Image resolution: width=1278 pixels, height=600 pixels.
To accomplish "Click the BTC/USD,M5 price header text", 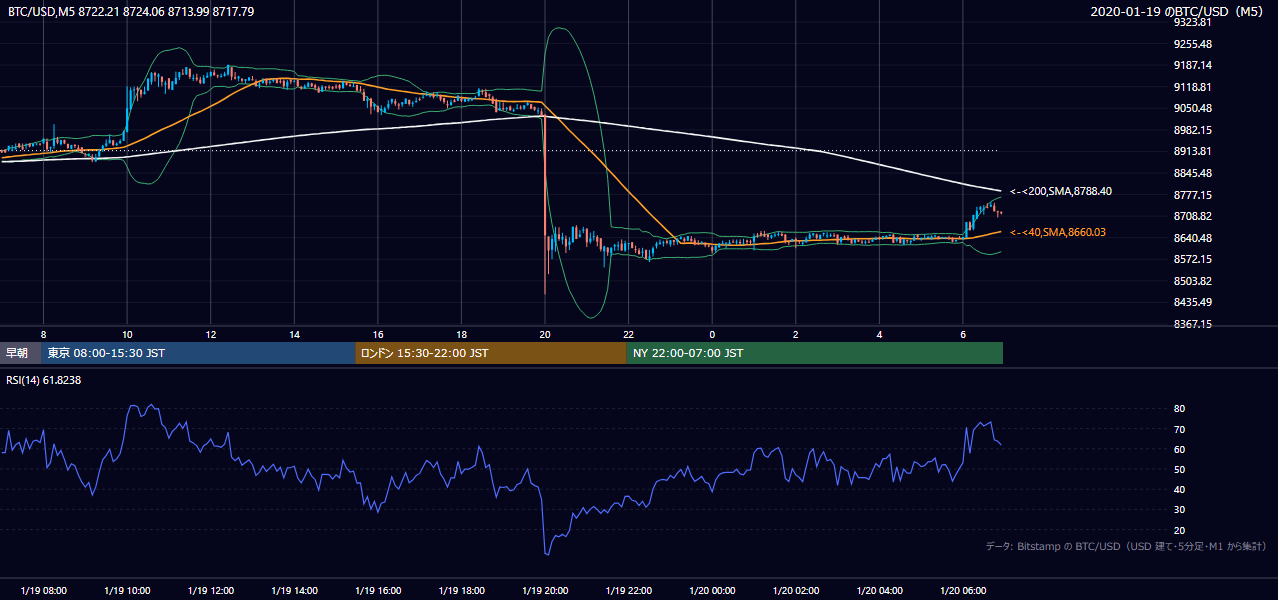I will click(131, 11).
